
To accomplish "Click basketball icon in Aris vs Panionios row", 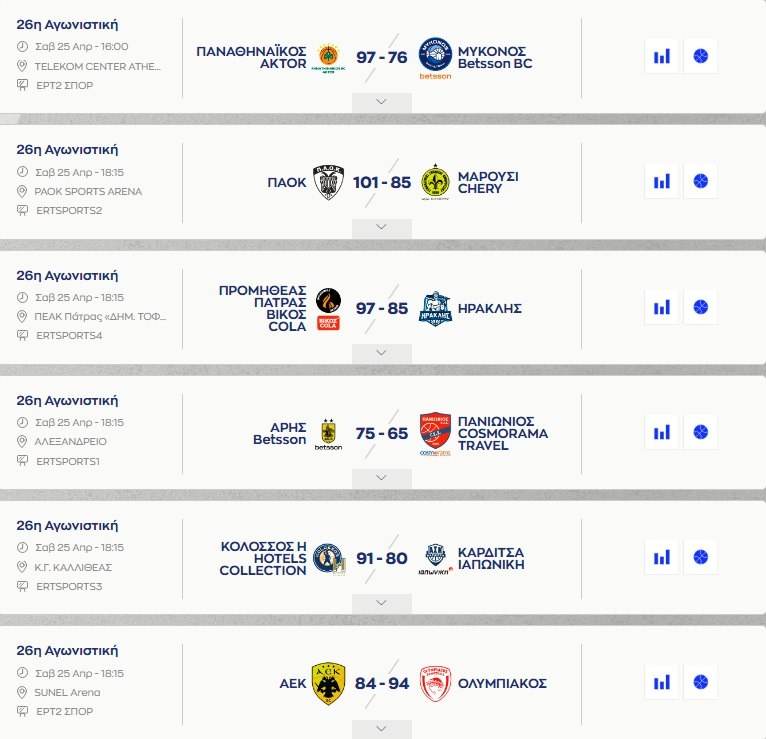I will pyautogui.click(x=701, y=432).
